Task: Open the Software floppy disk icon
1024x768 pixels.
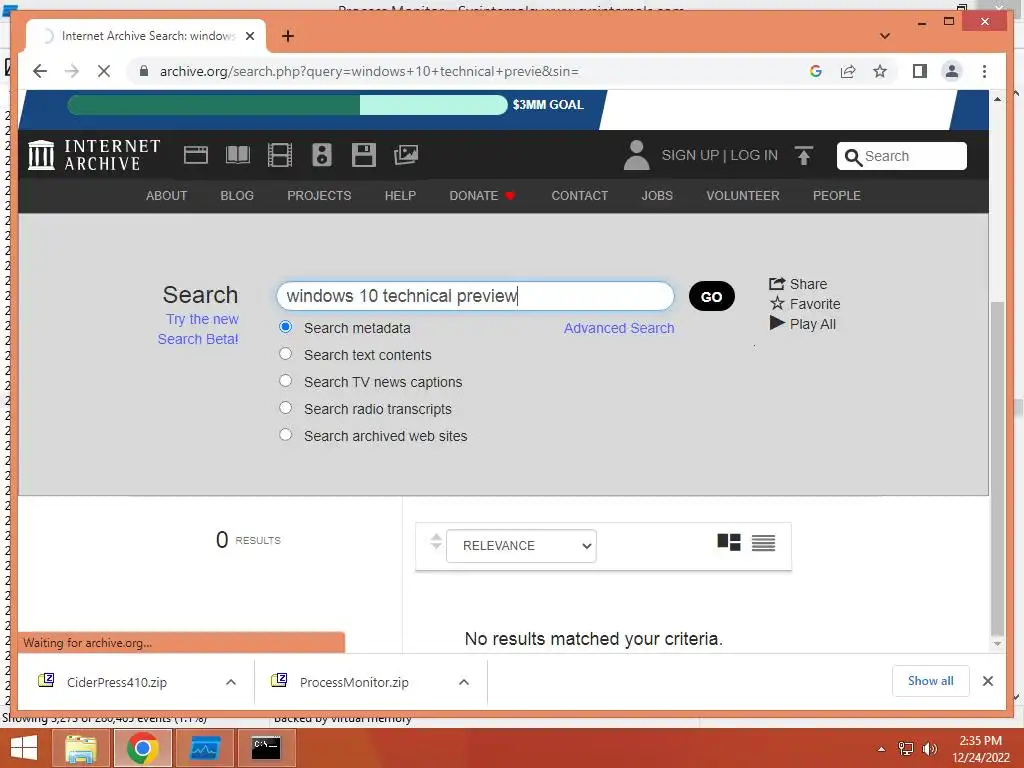Action: pos(364,155)
